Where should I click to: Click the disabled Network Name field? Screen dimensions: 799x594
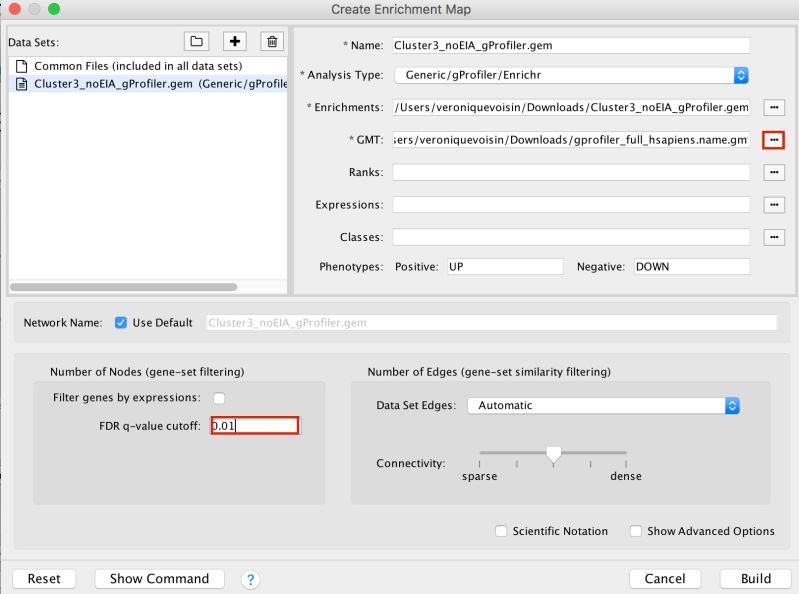pyautogui.click(x=491, y=323)
